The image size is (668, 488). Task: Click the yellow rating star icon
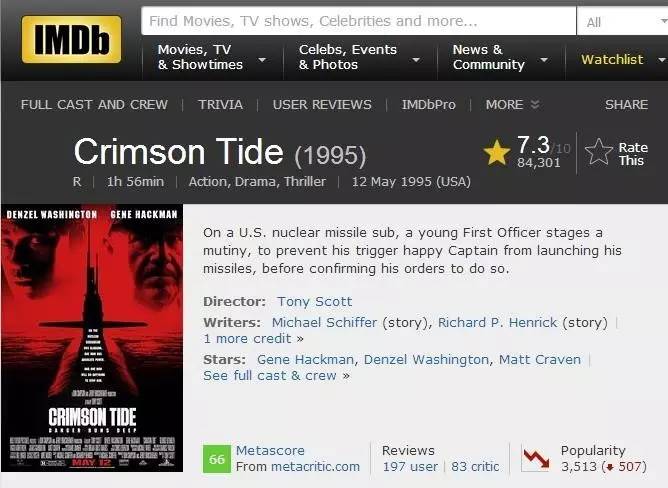497,152
